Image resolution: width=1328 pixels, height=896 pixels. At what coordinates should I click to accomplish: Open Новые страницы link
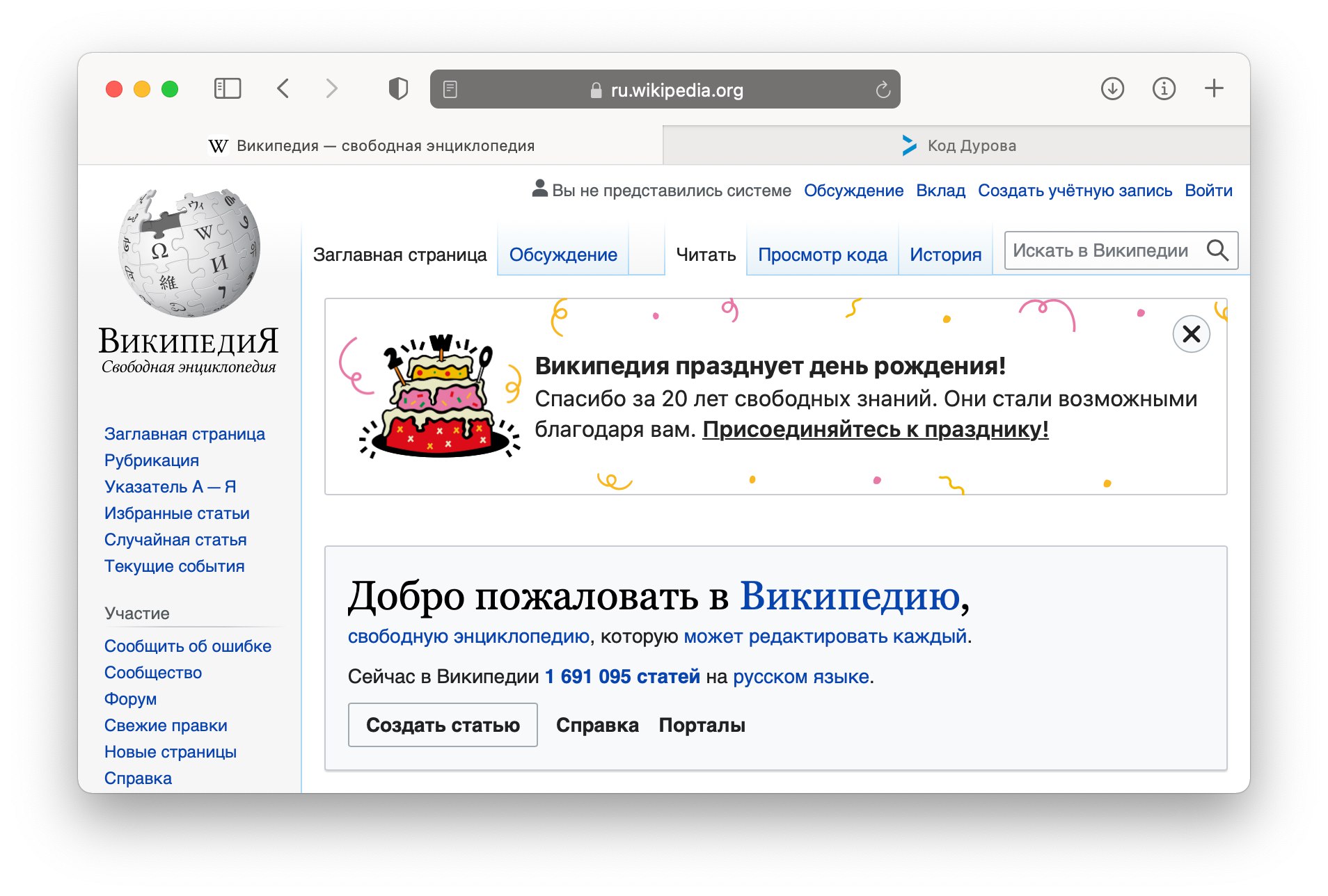click(x=171, y=752)
